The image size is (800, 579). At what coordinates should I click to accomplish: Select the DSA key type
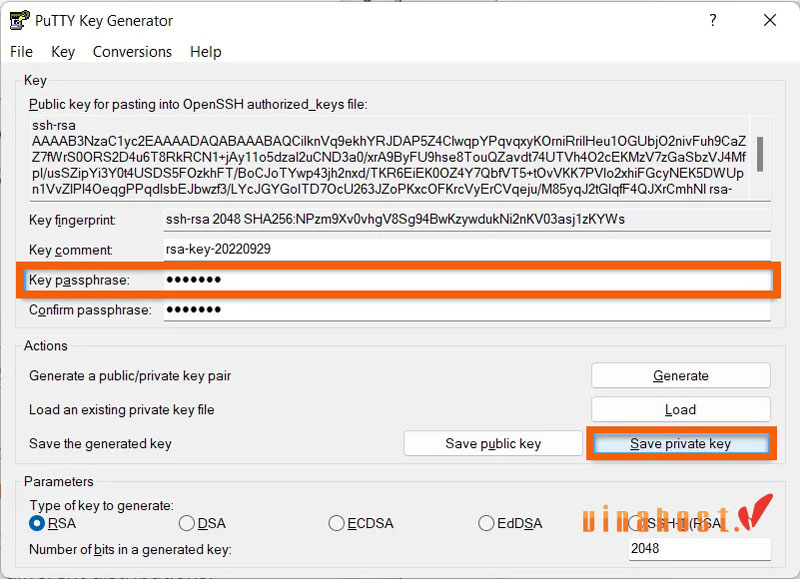tap(203, 523)
